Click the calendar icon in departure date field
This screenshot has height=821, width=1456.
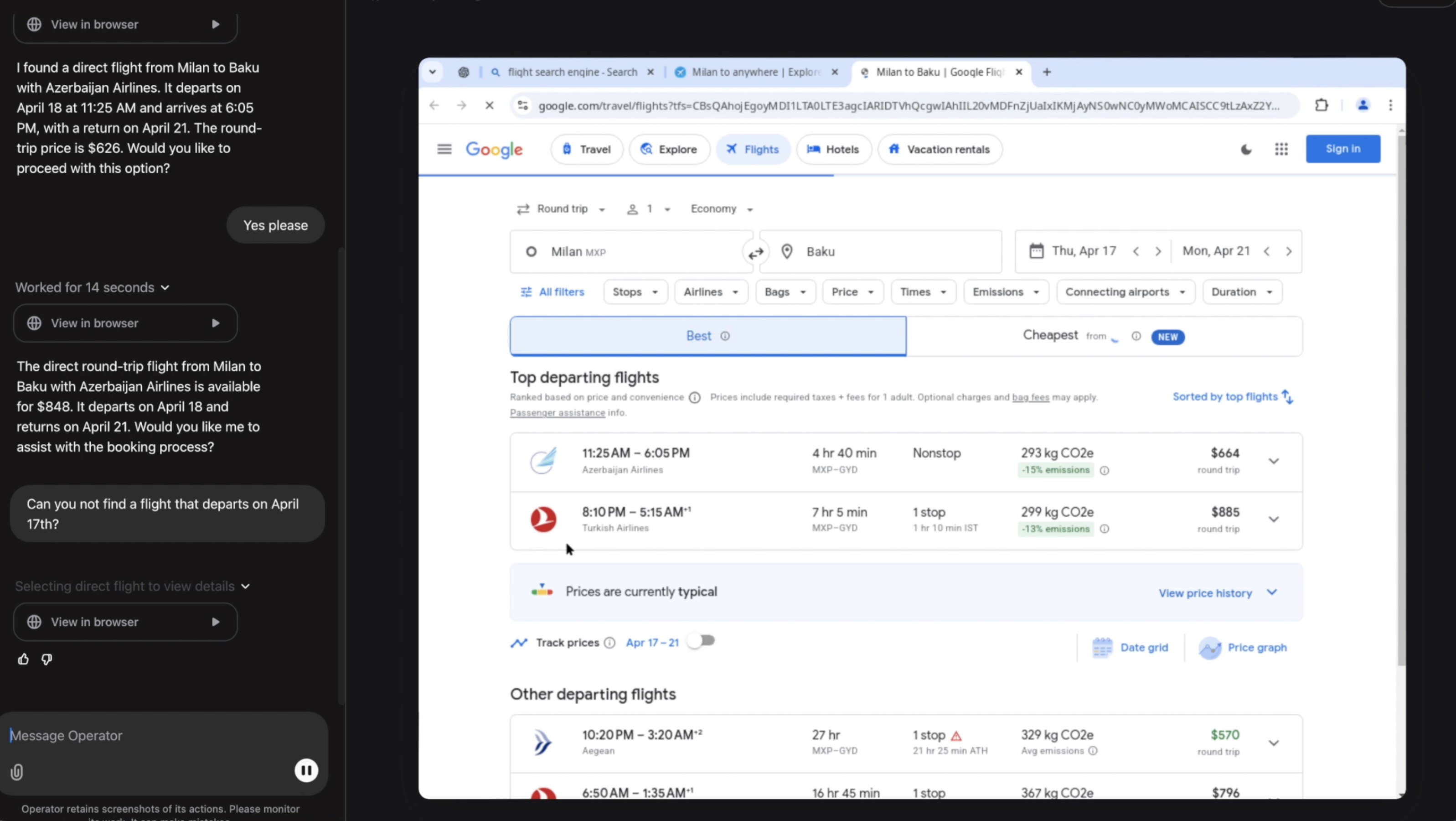click(1036, 251)
